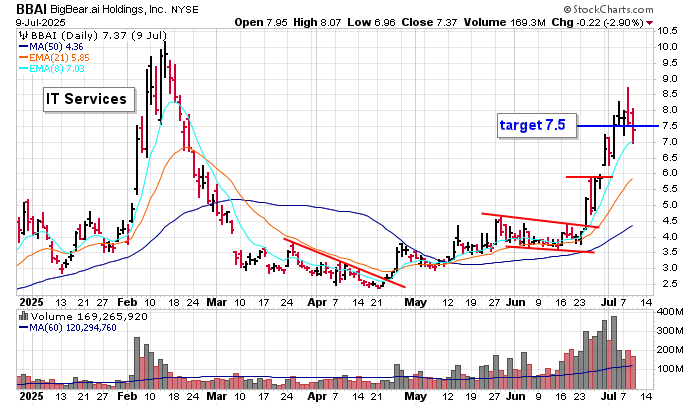This screenshot has width=700, height=405.
Task: Select the High 8.07 value
Action: coord(318,22)
